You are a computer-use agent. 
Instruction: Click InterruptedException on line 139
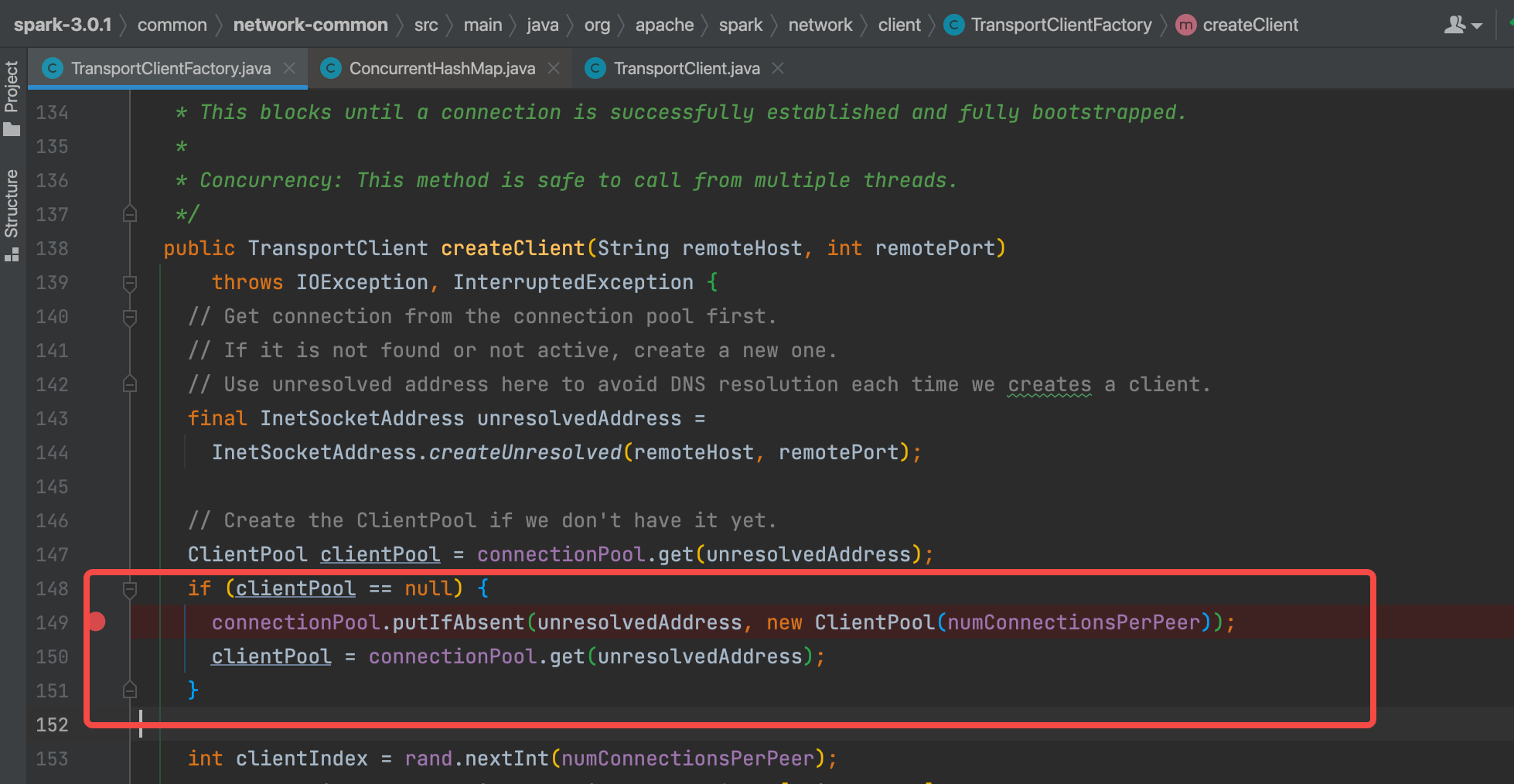click(x=573, y=282)
